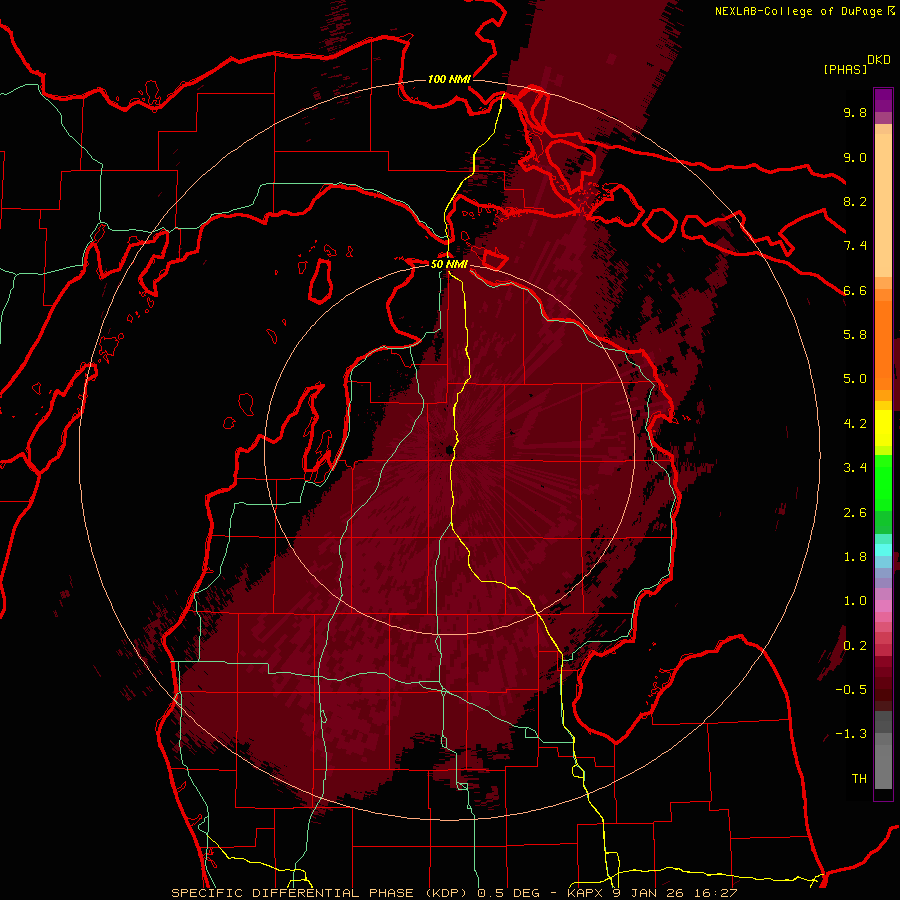Click the 9.0 legend value
Screen dimensions: 900x900
[855, 157]
